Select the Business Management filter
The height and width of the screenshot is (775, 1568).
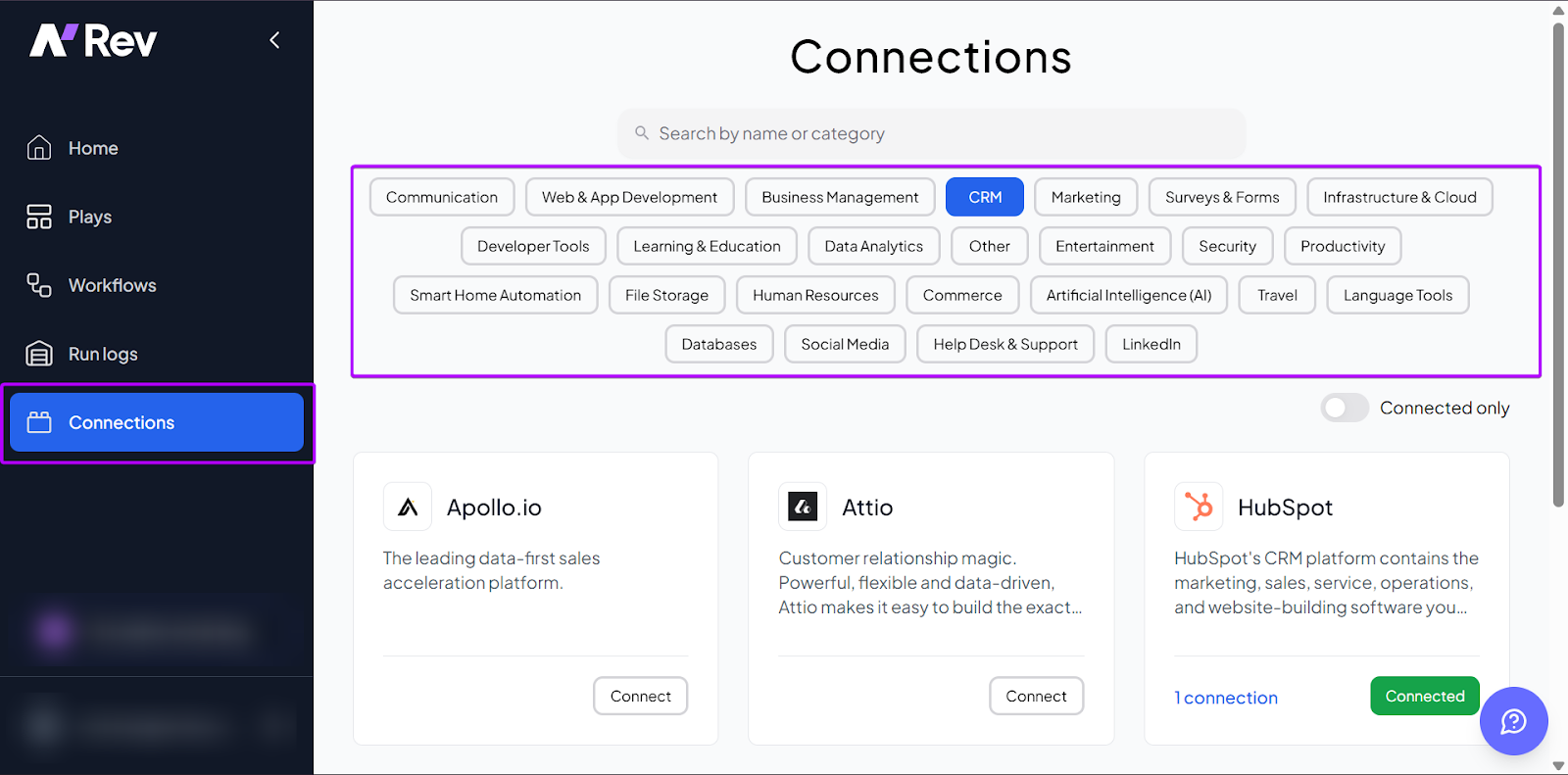click(x=840, y=197)
